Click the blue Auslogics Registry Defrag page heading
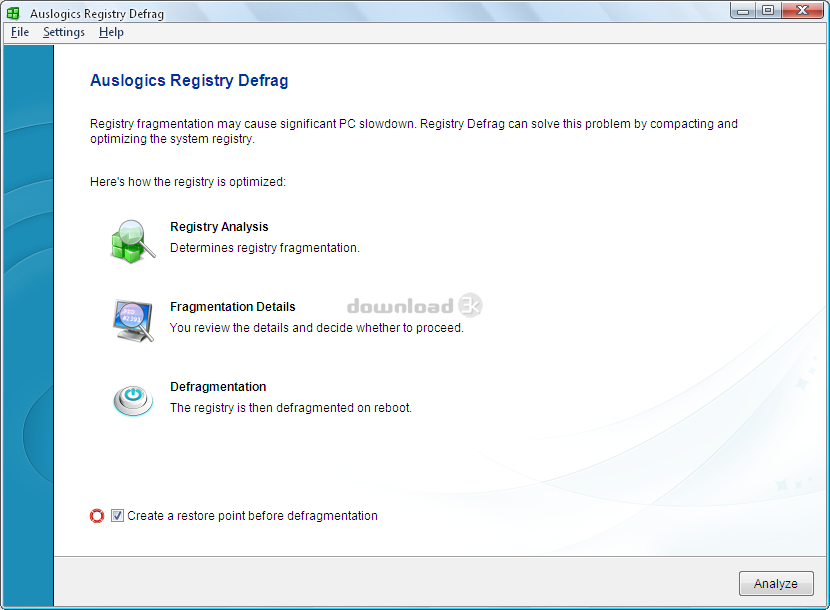The height and width of the screenshot is (610, 830). [x=189, y=81]
